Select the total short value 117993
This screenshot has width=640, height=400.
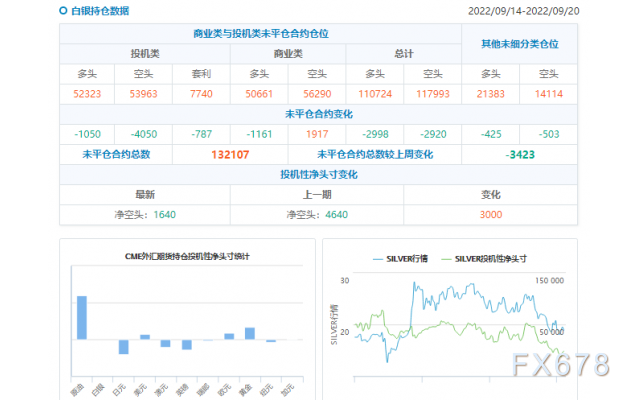tap(433, 94)
